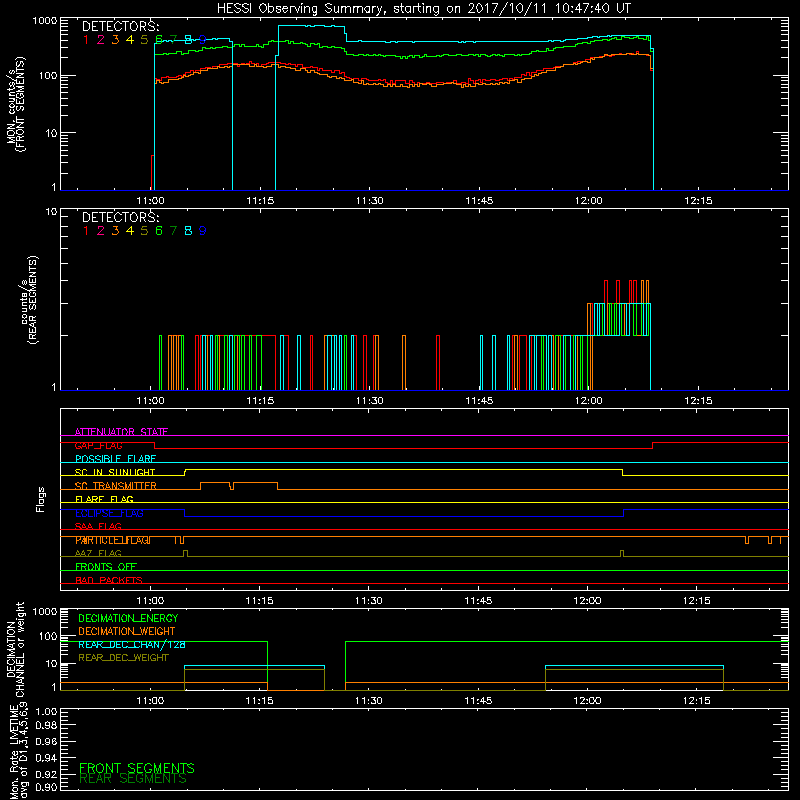Click the 1.00 livetime y-axis tick
This screenshot has height=800, width=800.
click(x=46, y=711)
